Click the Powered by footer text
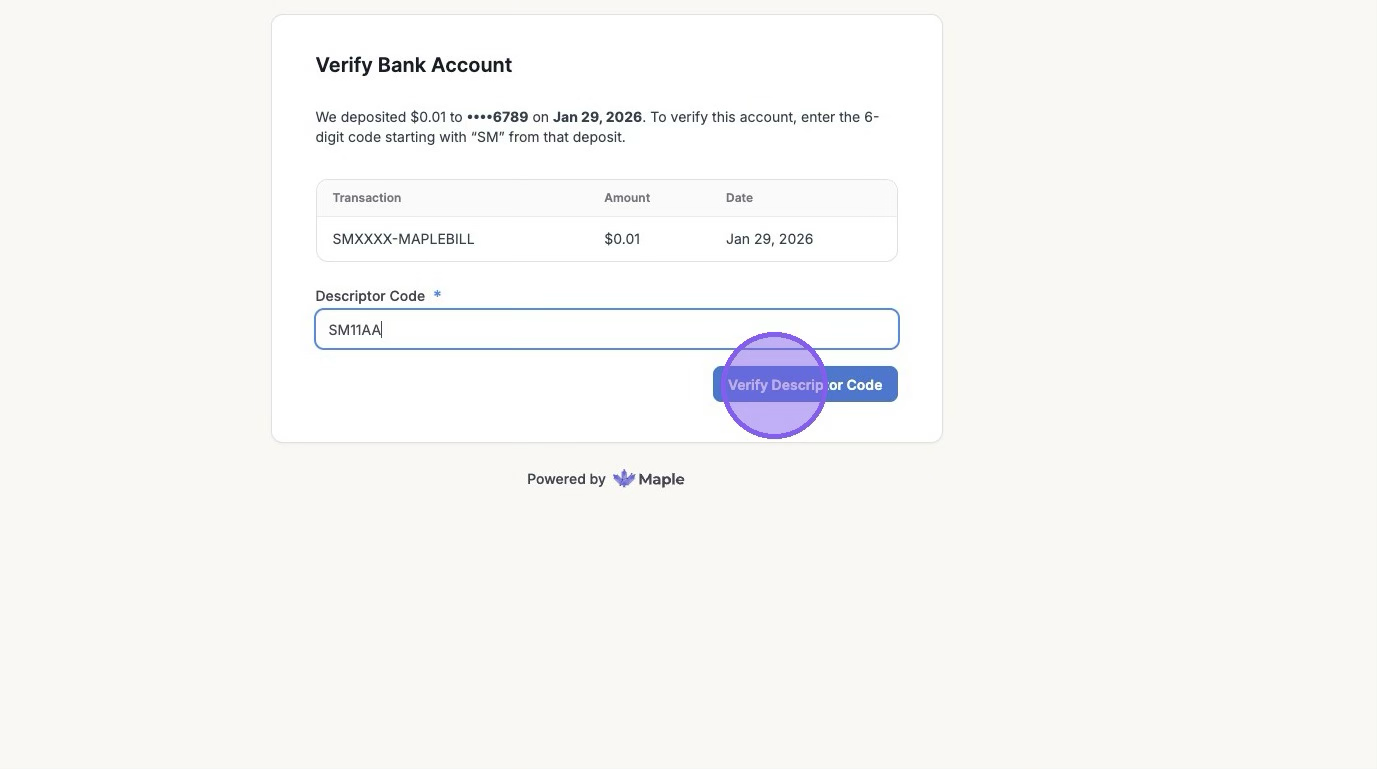Viewport: 1377px width, 769px height. pos(566,479)
